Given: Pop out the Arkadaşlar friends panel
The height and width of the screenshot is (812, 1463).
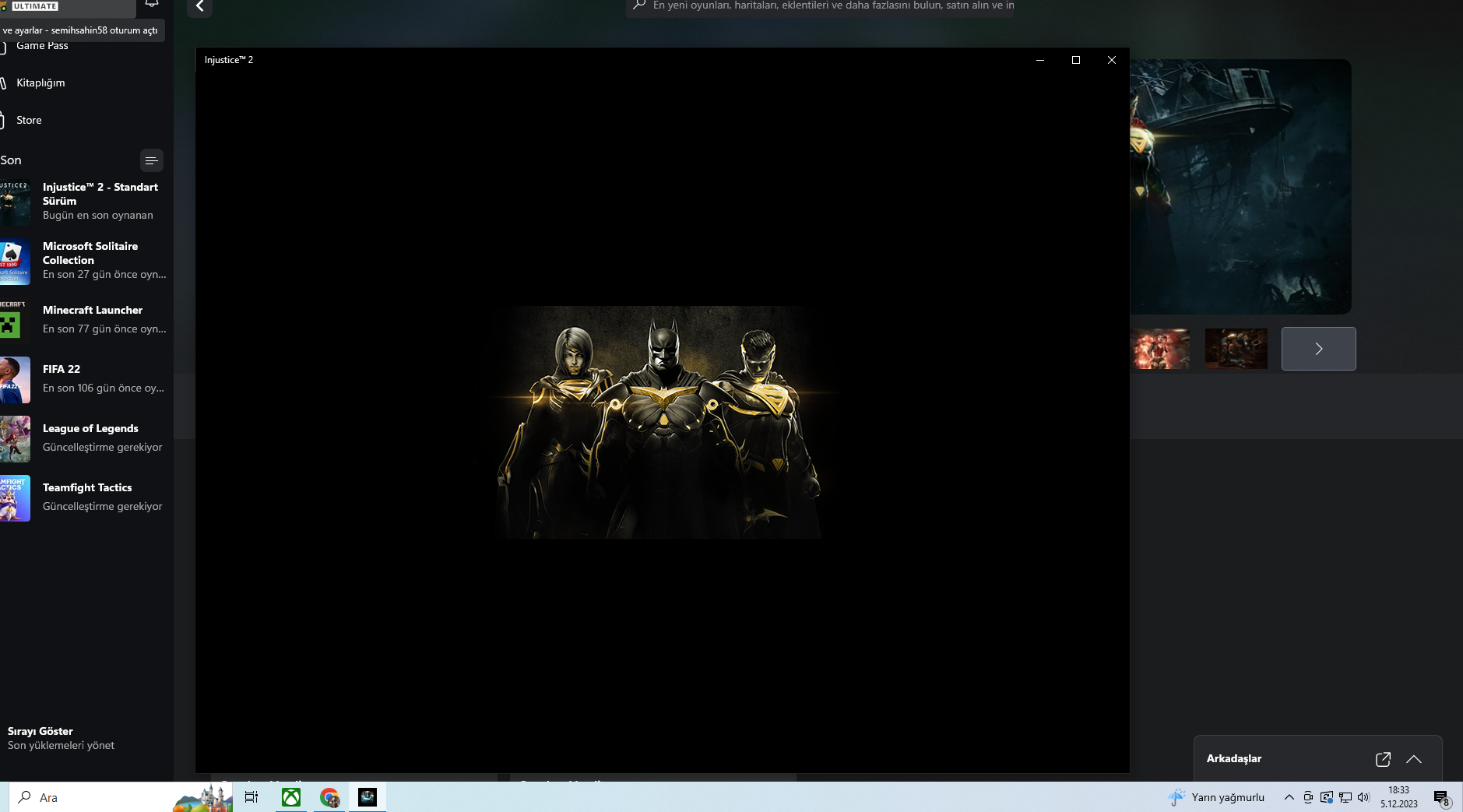Looking at the screenshot, I should tap(1383, 759).
